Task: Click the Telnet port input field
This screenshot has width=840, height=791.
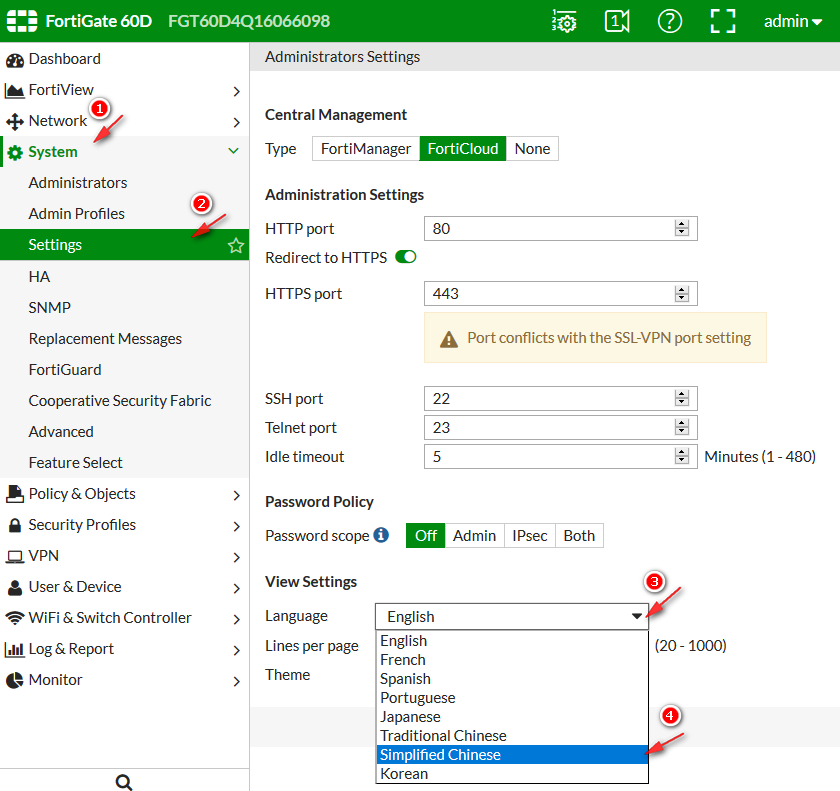Action: (560, 427)
